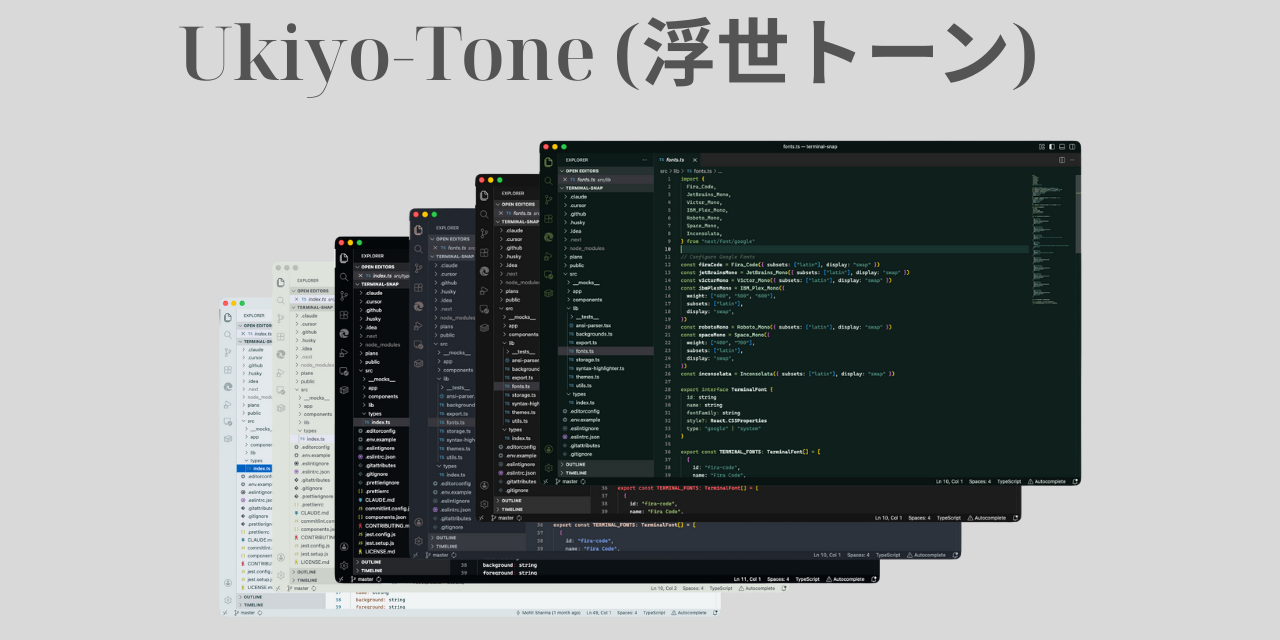
Task: Collapse types folder in front window
Action: pyautogui.click(x=606, y=394)
